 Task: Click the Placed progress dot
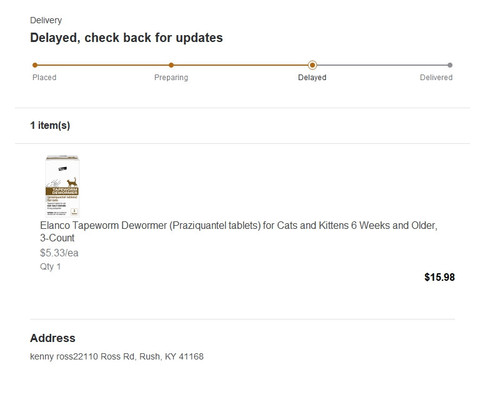[x=35, y=65]
